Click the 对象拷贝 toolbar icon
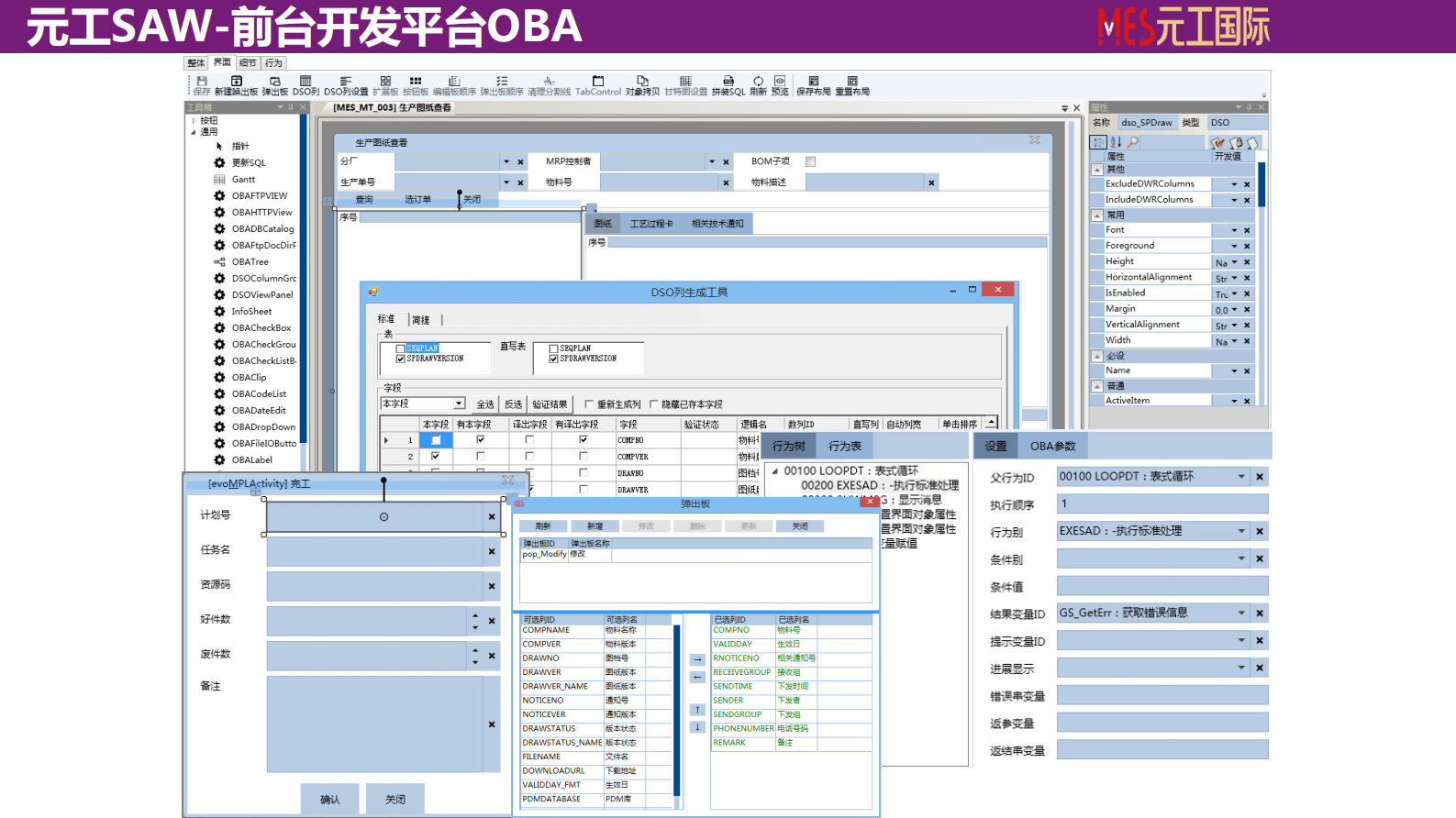The height and width of the screenshot is (818, 1456). [x=642, y=86]
